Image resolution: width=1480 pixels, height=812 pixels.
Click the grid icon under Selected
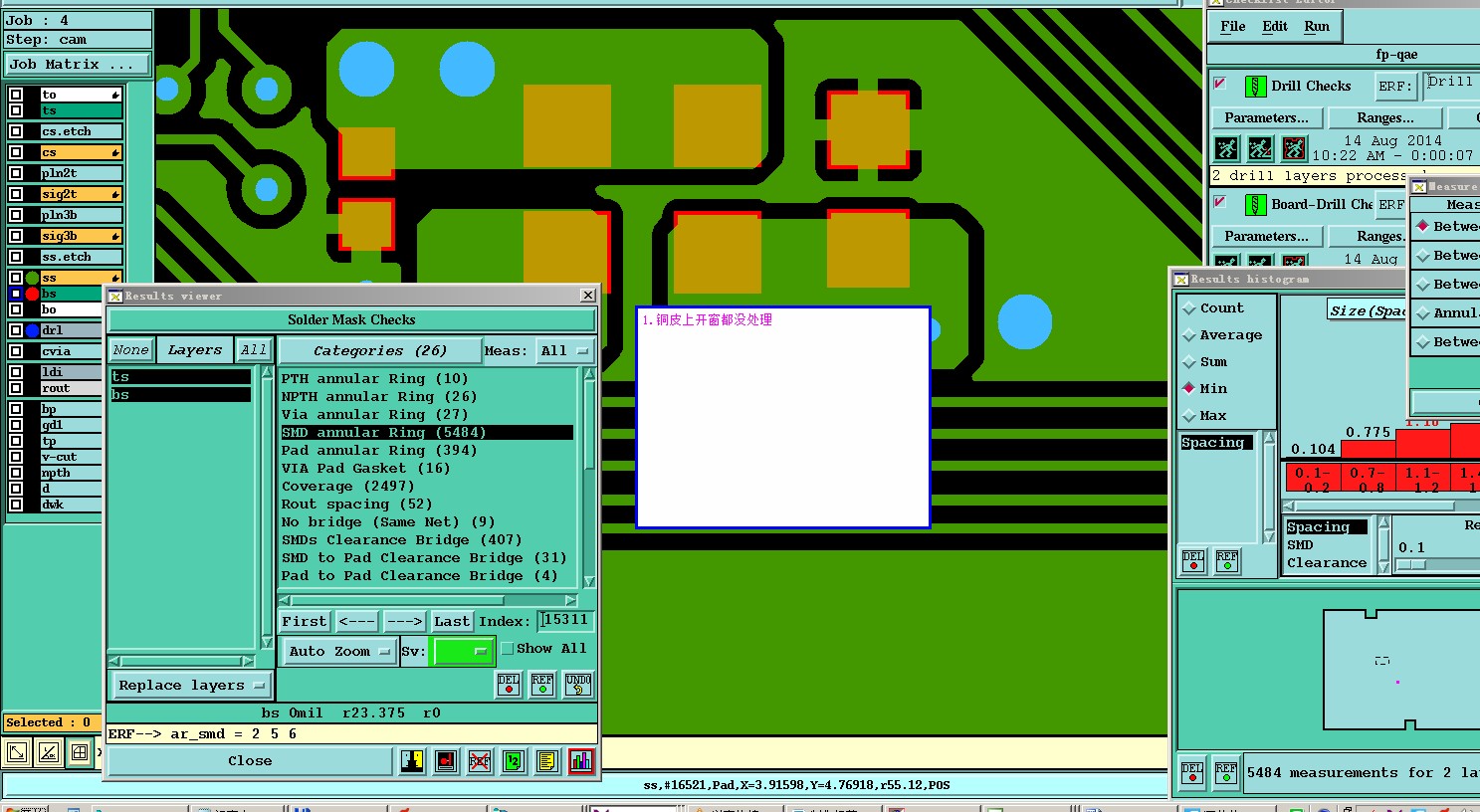tap(81, 753)
